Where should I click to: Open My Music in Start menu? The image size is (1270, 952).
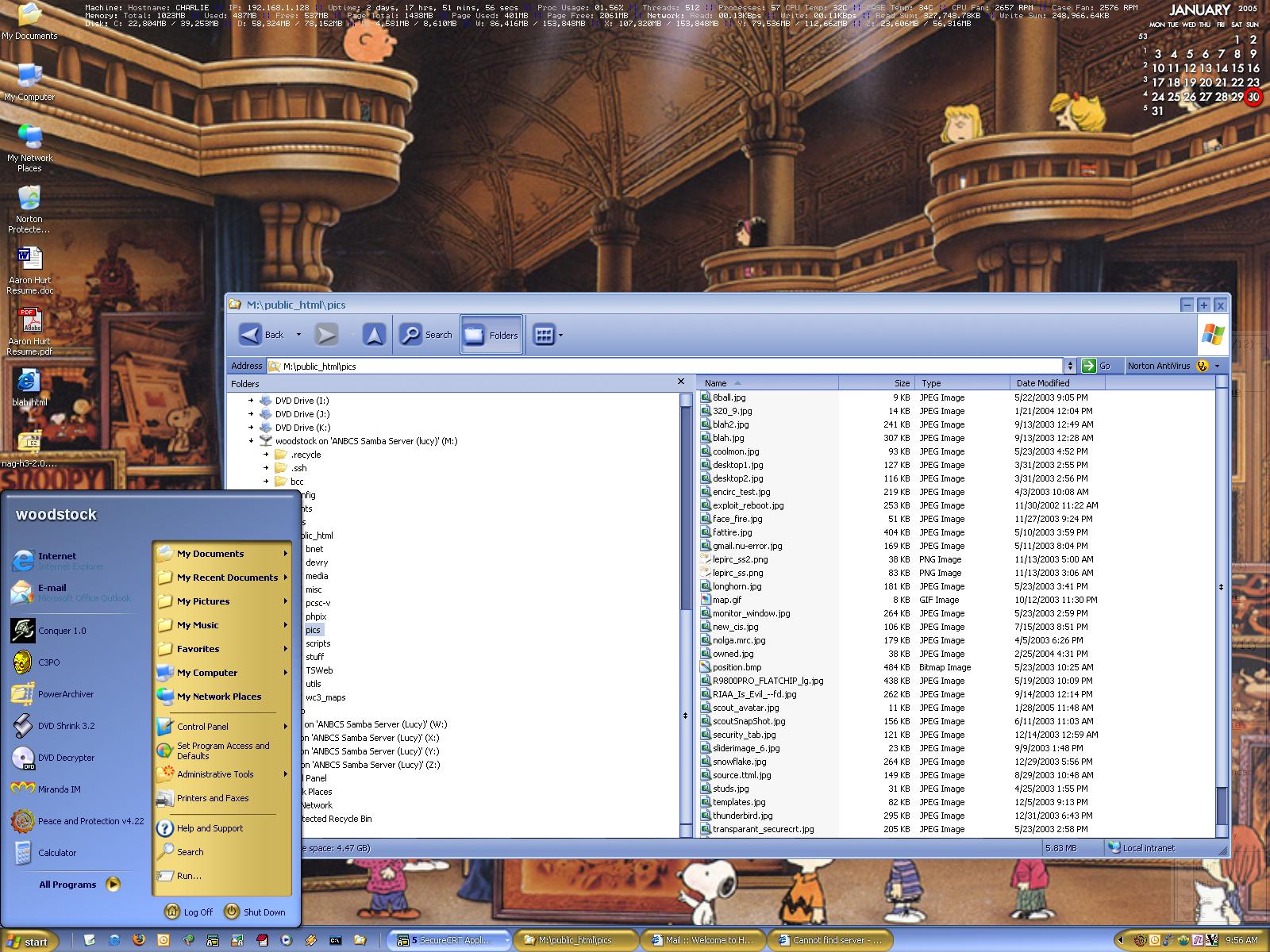tap(223, 625)
